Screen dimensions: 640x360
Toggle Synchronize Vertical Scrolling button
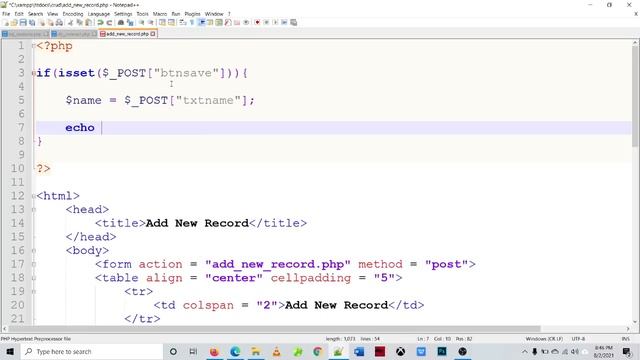[x=162, y=22]
